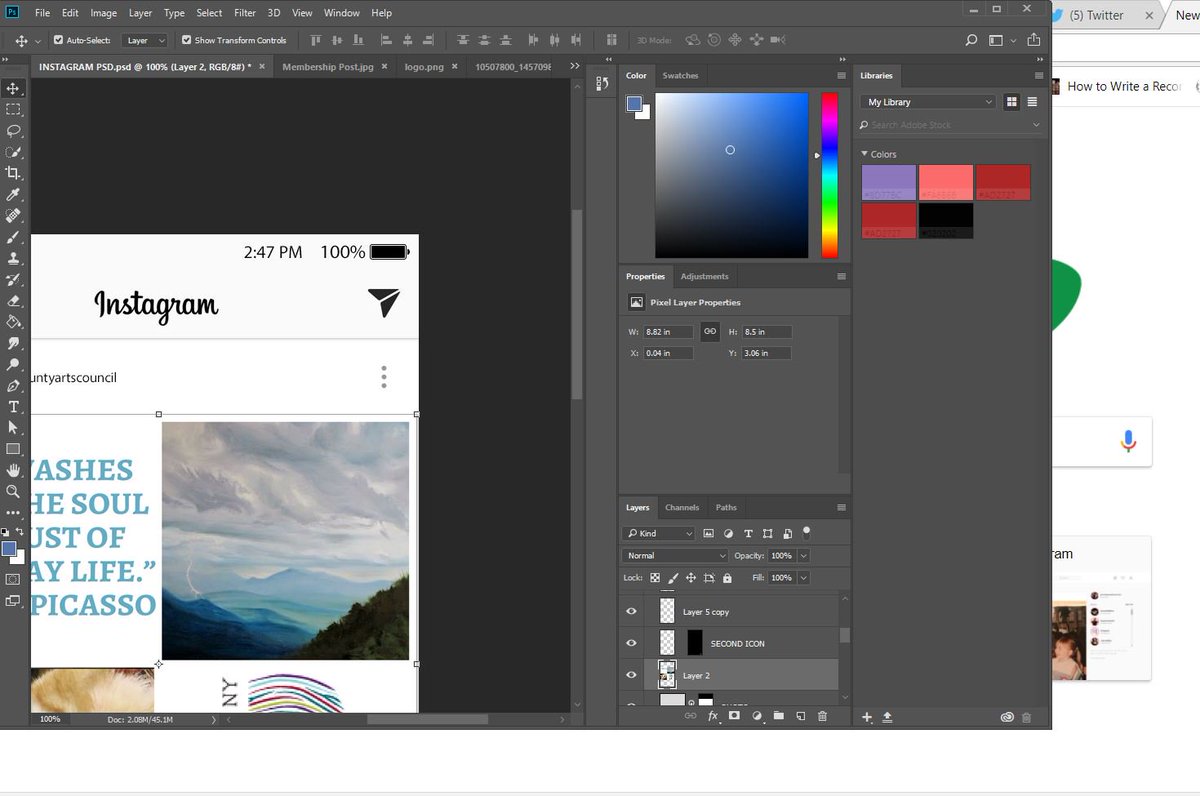This screenshot has height=796, width=1200.
Task: Select the Quick Selection tool
Action: 14,152
